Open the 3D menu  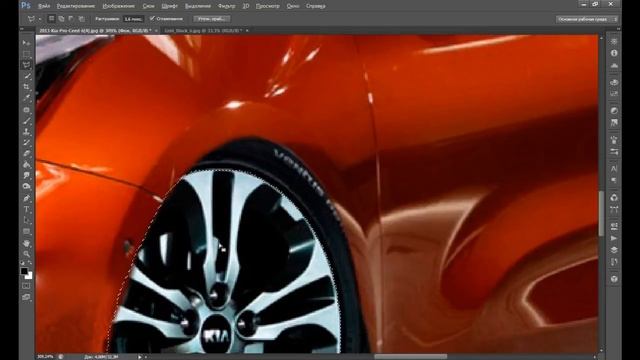246,6
